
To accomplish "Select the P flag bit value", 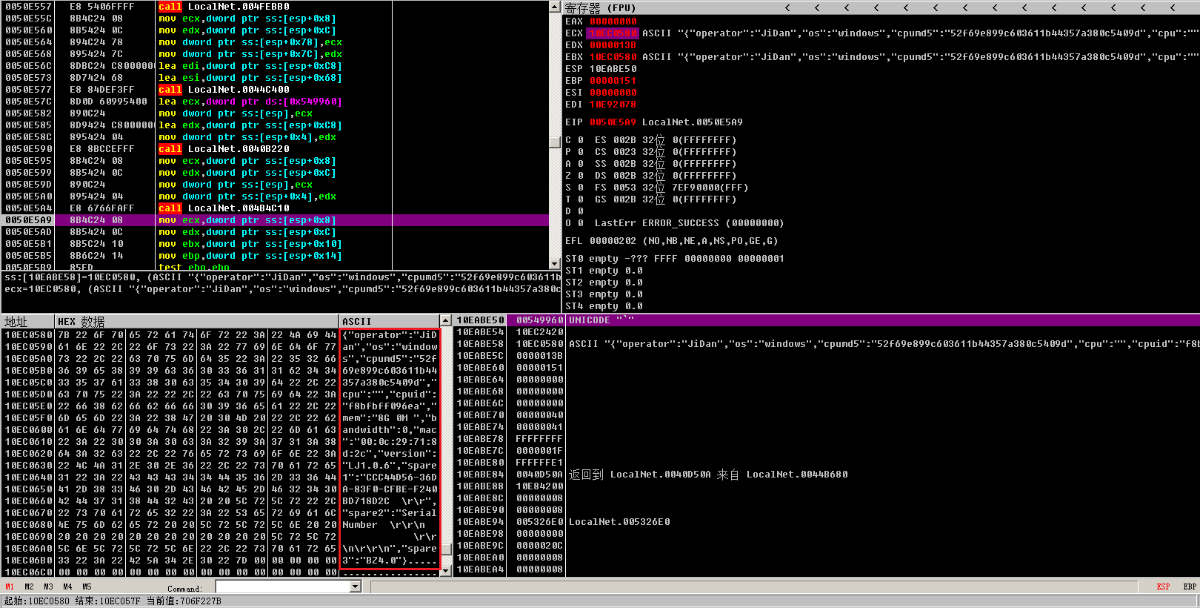I will (x=581, y=152).
